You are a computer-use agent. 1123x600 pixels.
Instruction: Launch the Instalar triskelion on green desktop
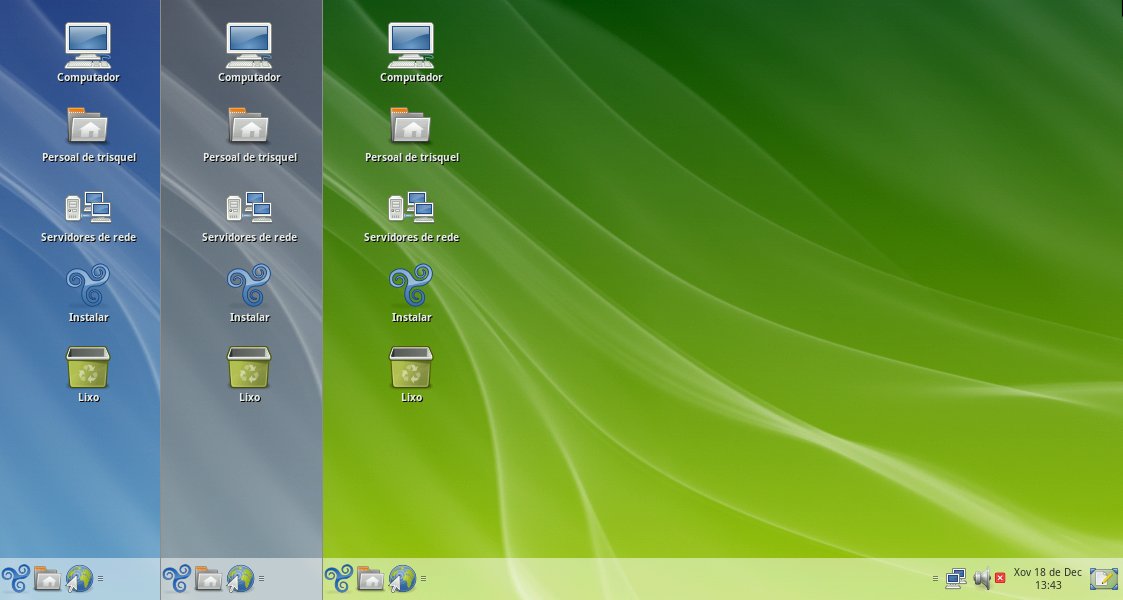coord(411,285)
